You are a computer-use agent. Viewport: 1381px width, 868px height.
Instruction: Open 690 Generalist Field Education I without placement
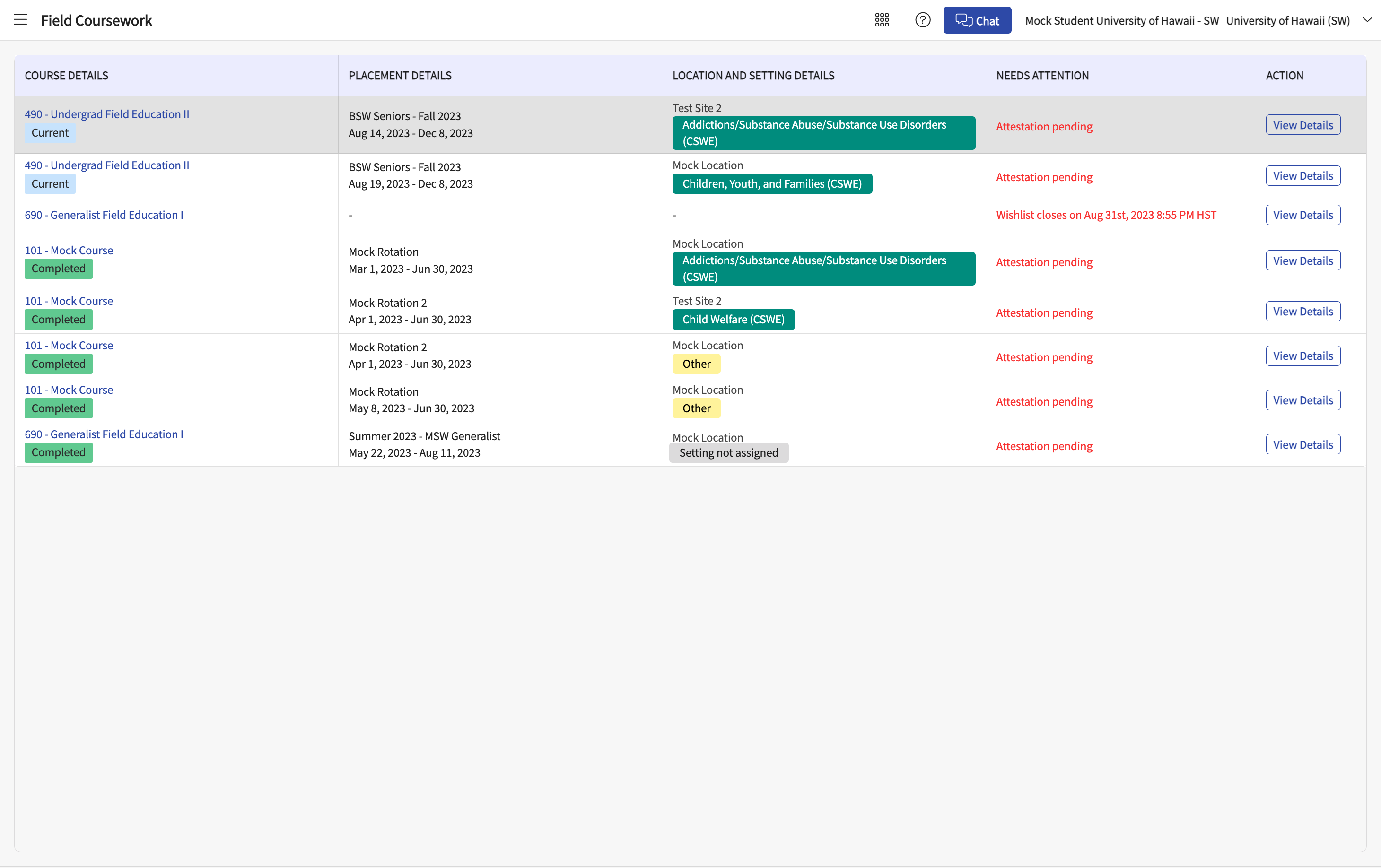click(104, 215)
